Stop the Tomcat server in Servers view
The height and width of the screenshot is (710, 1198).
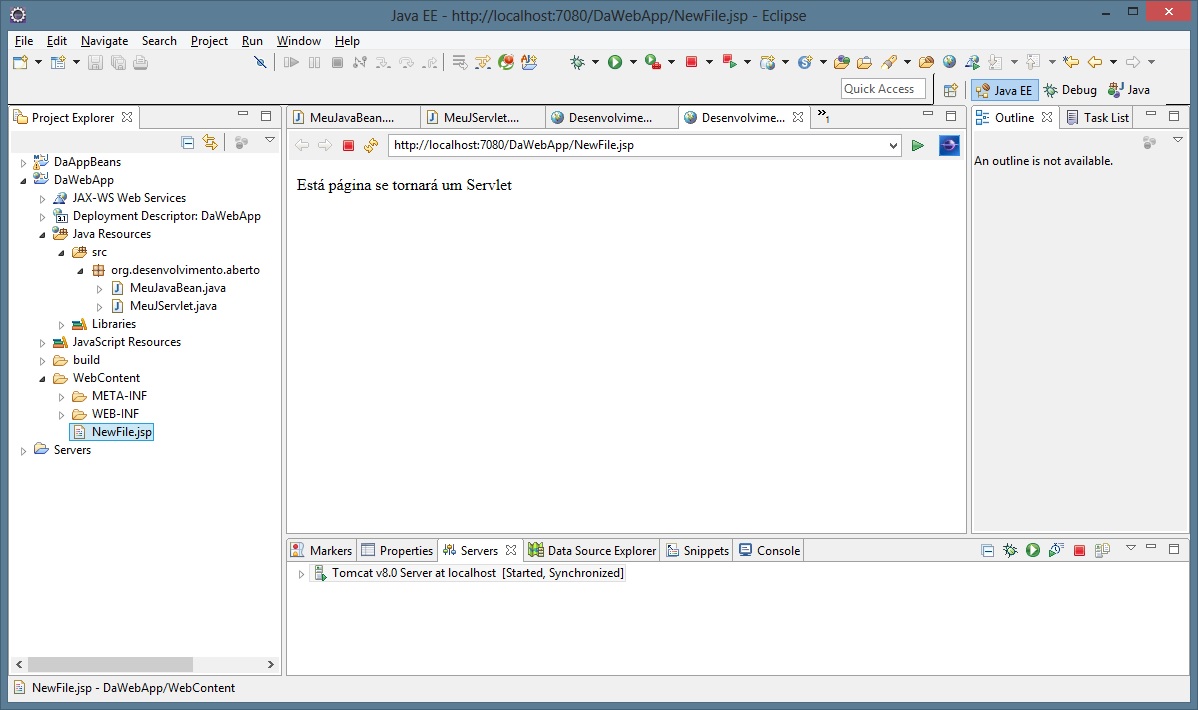coord(1079,551)
